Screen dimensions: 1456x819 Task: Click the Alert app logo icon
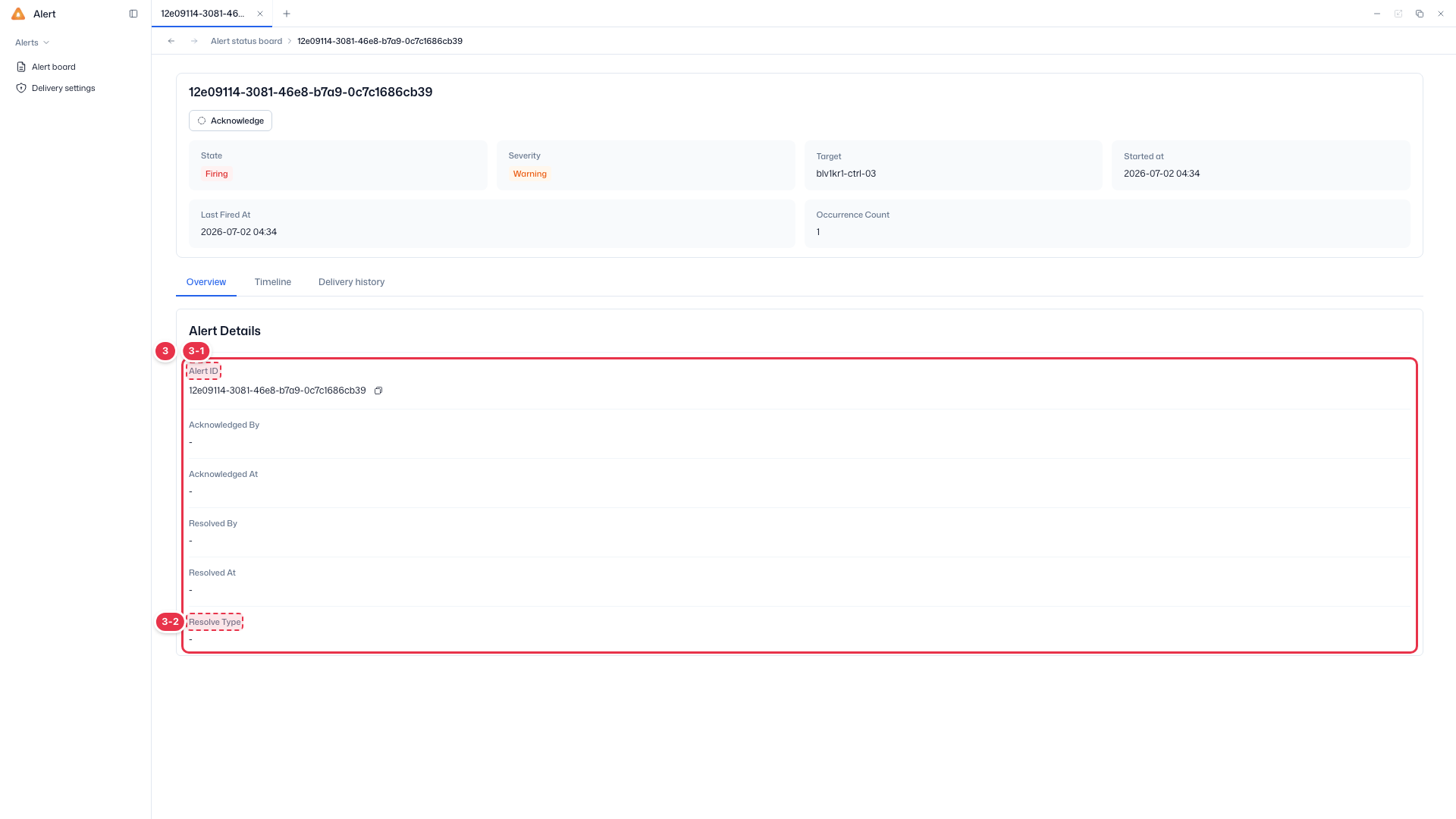click(x=18, y=14)
